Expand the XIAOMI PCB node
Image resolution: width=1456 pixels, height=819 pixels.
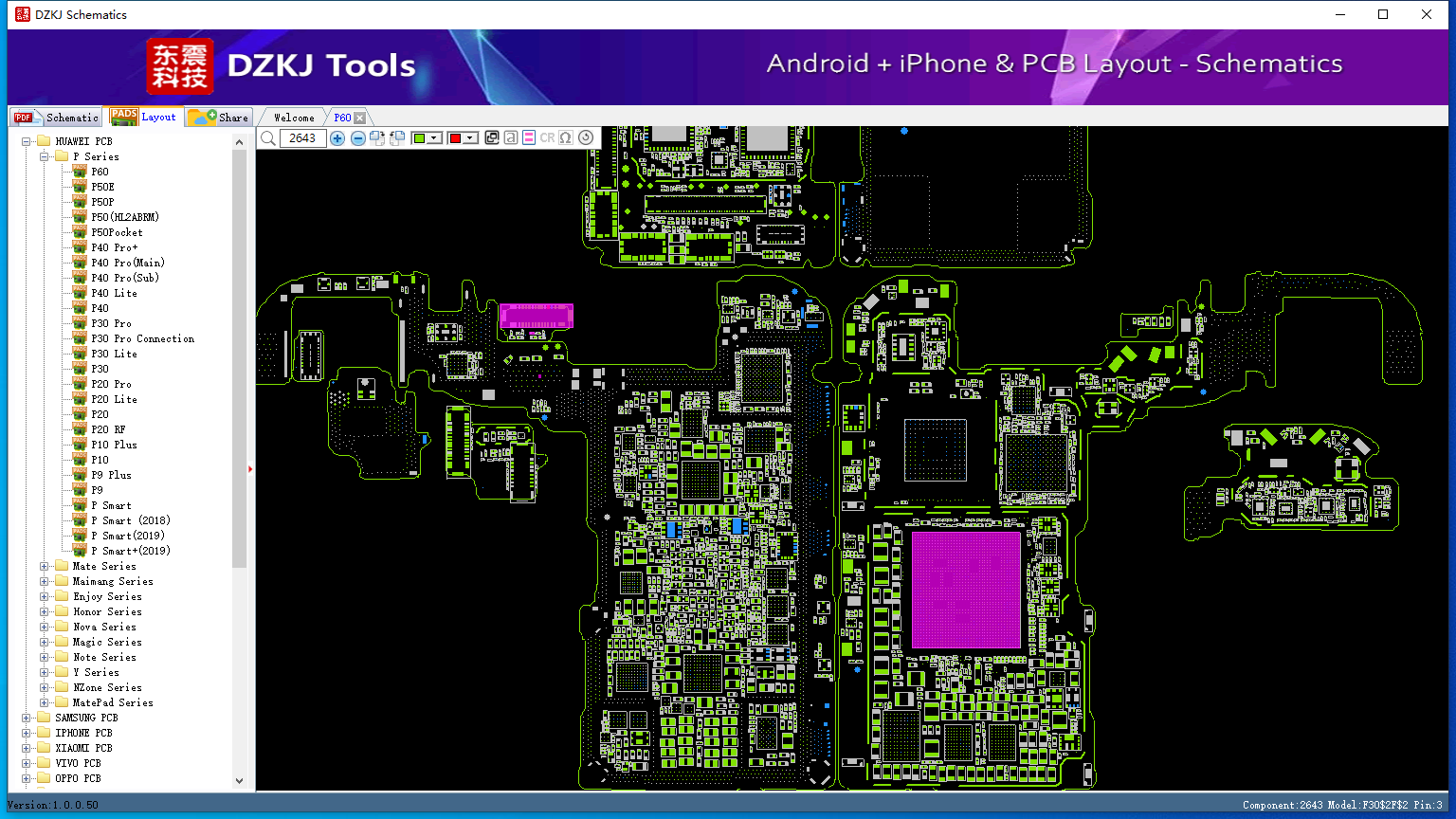coord(27,748)
